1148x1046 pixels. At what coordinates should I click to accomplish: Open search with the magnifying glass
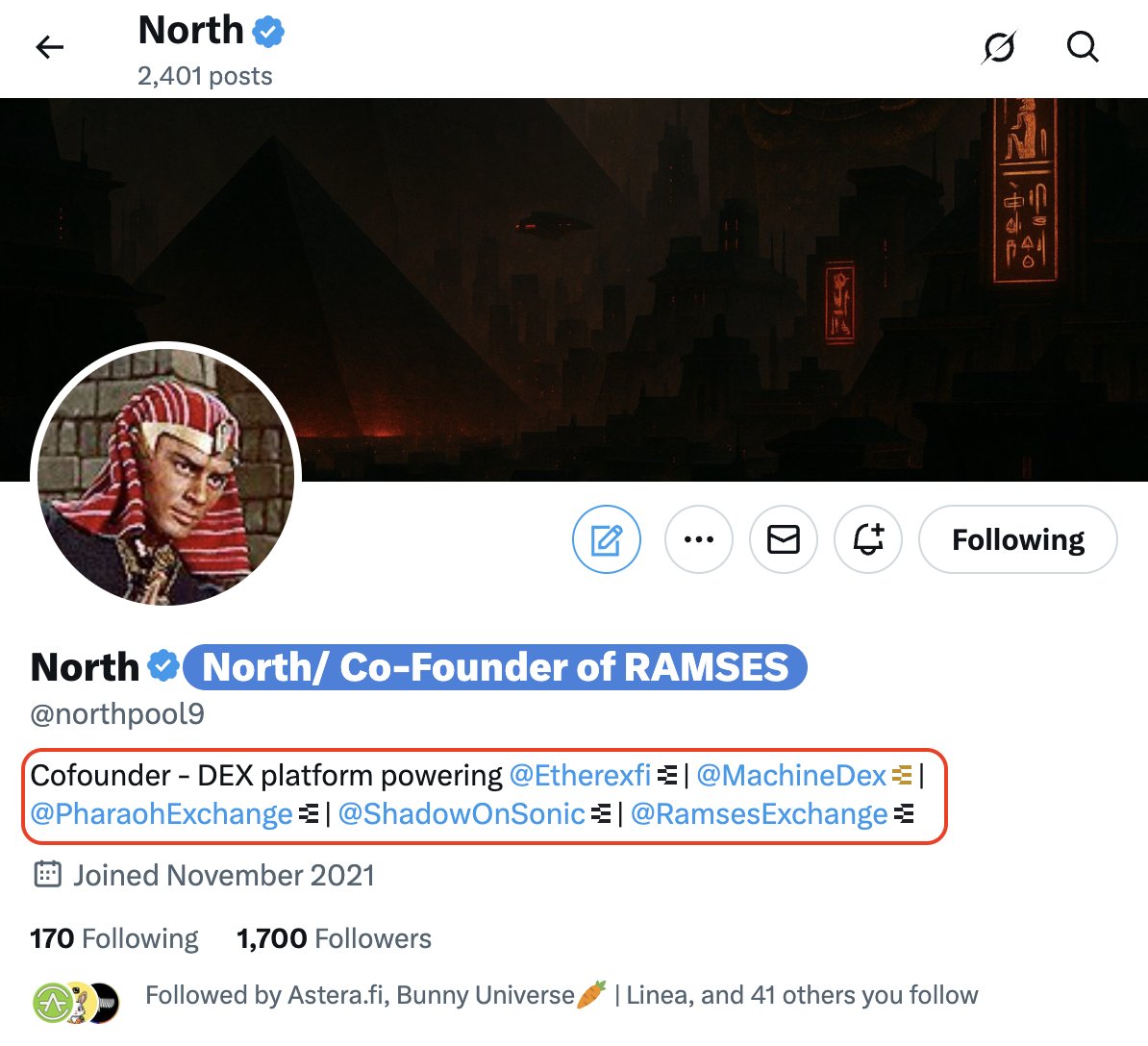1083,47
